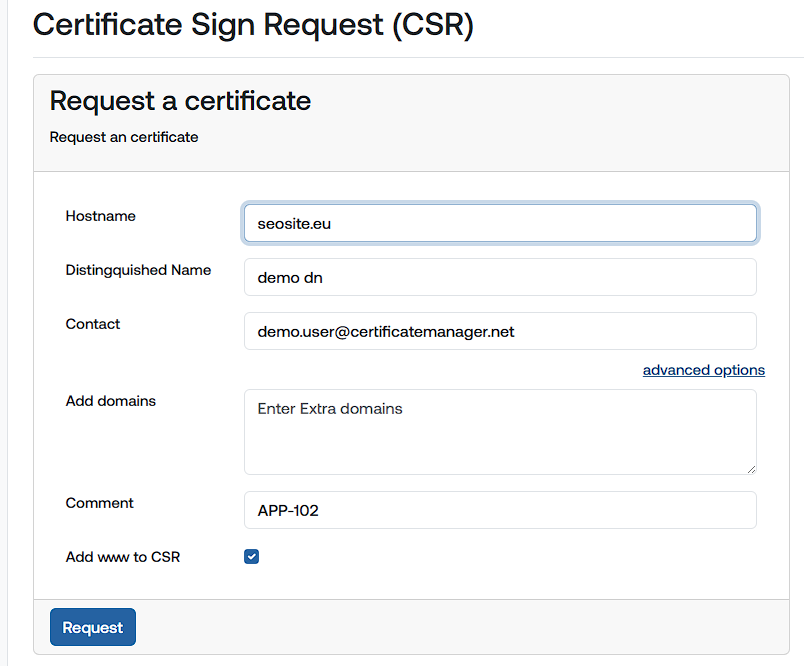Click the textarea resize handle corner
Screen dimensions: 804x666
pos(750,468)
